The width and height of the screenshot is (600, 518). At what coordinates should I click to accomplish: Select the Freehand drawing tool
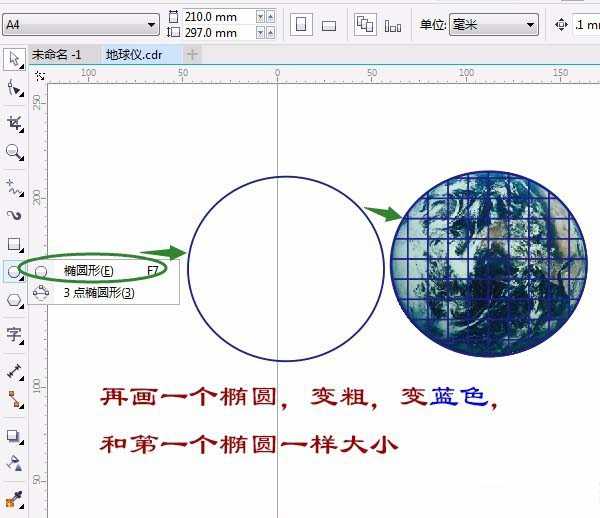14,187
